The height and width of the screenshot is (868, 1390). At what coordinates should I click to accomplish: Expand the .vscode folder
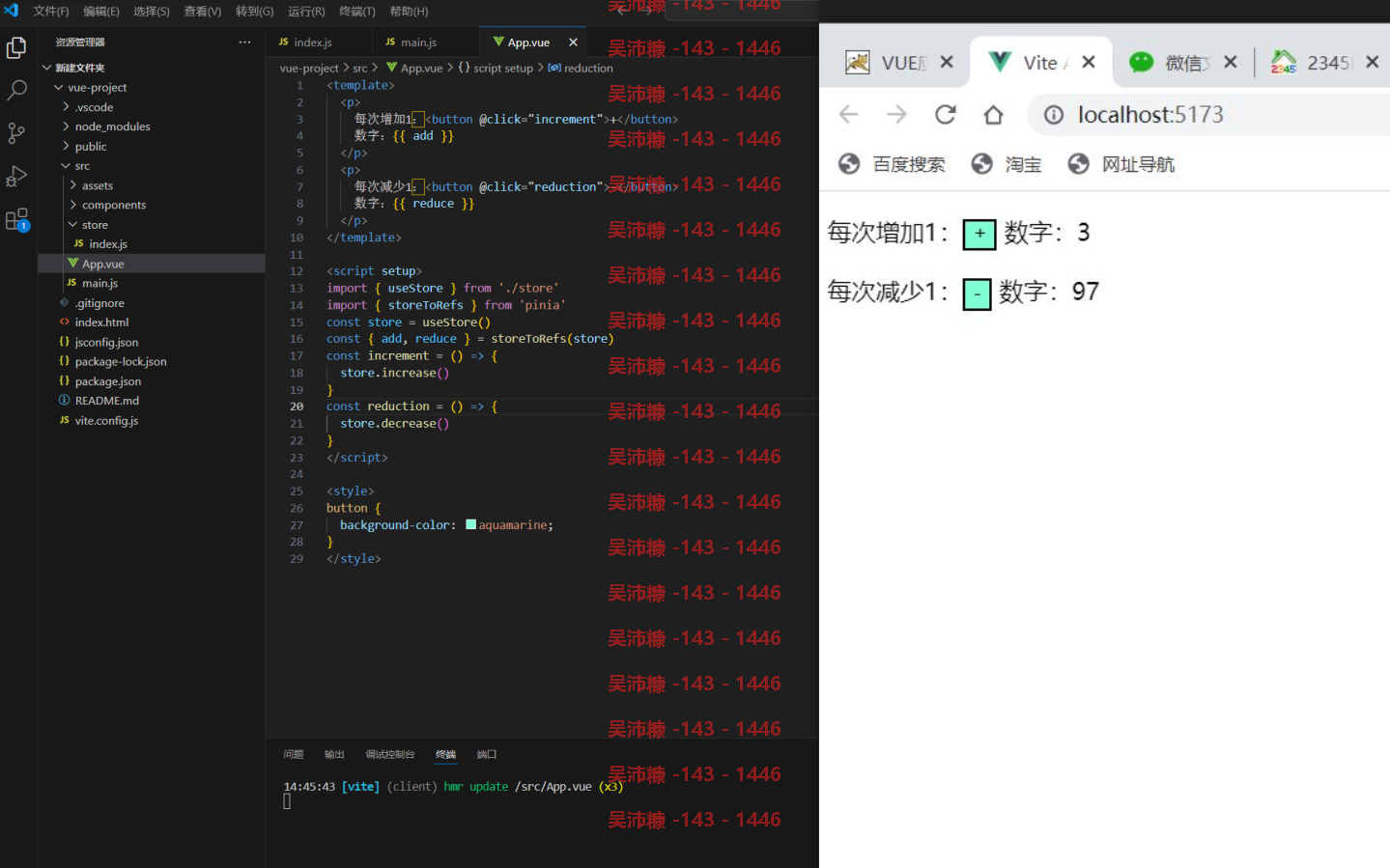(x=152, y=107)
